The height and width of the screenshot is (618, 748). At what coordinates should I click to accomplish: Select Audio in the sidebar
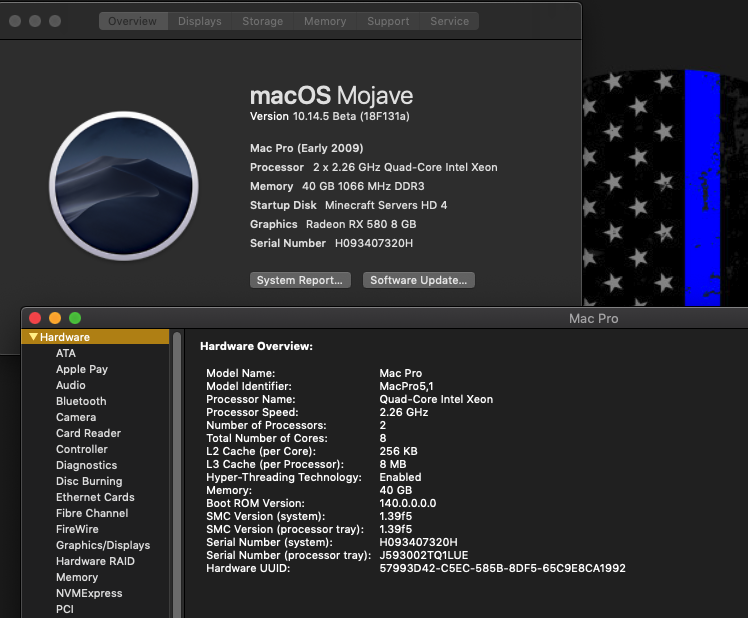[71, 385]
